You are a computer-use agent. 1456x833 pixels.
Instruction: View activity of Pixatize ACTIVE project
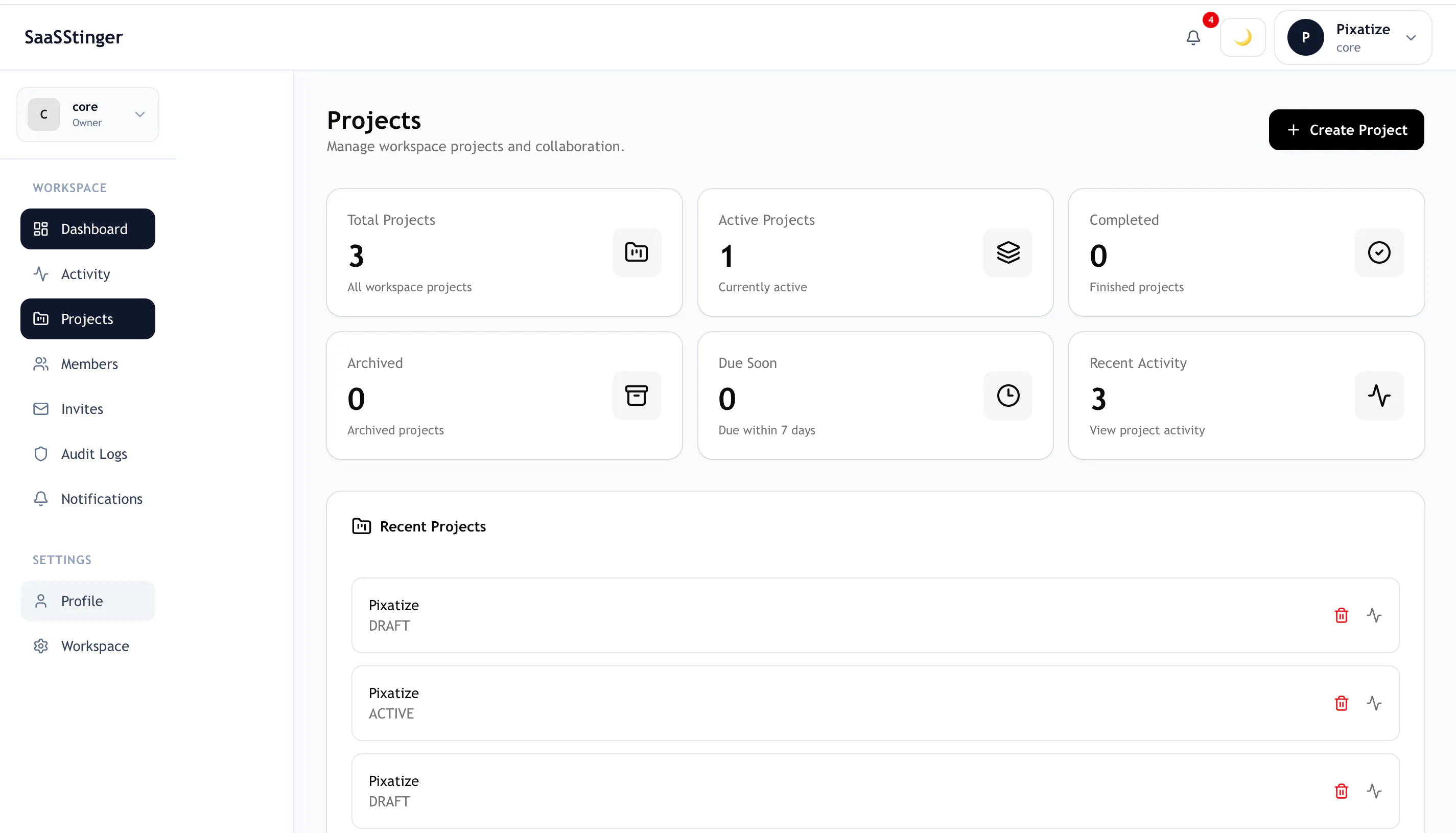pos(1374,703)
